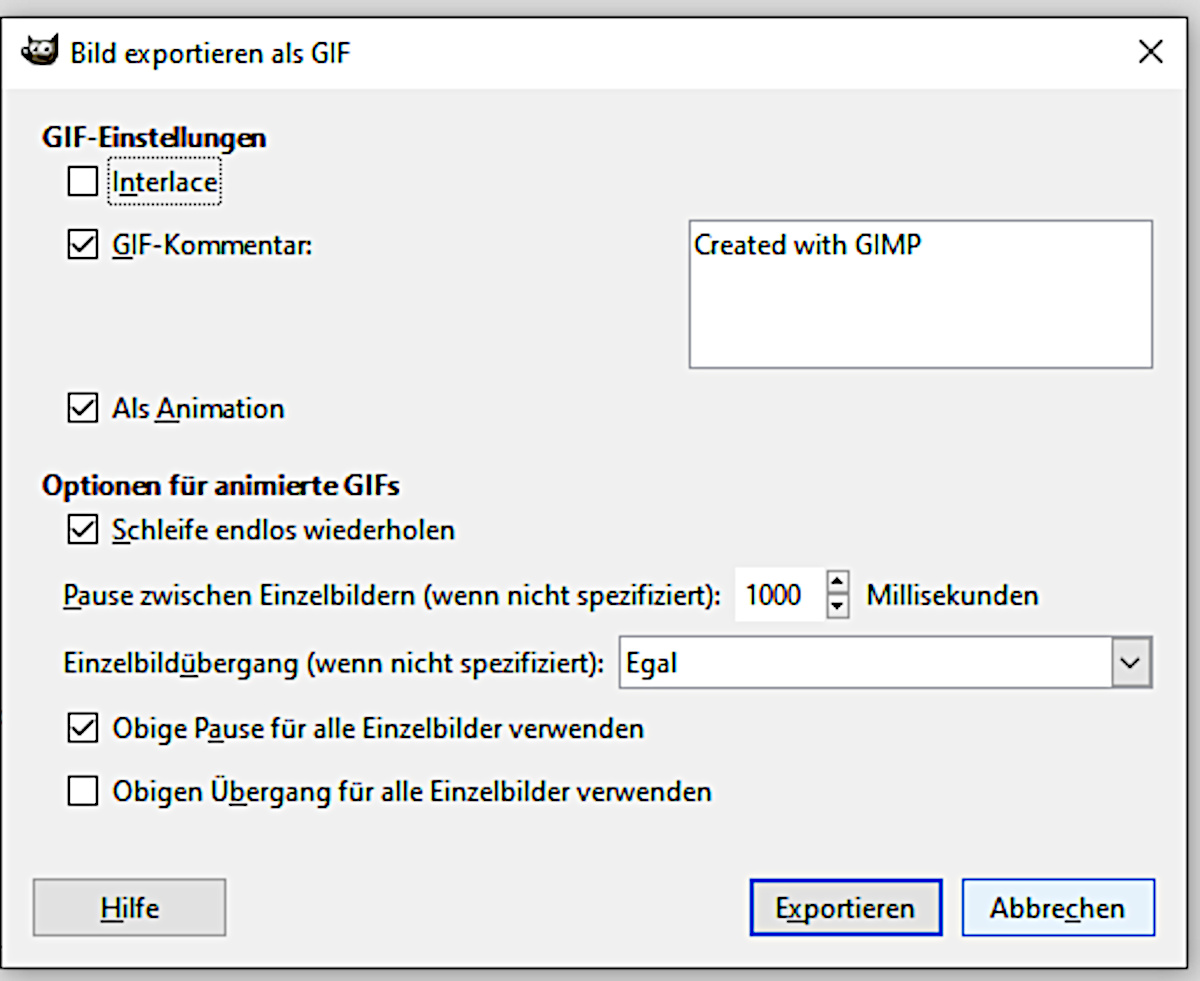1200x981 pixels.
Task: Close the GIF export dialog with X
Action: (1151, 52)
